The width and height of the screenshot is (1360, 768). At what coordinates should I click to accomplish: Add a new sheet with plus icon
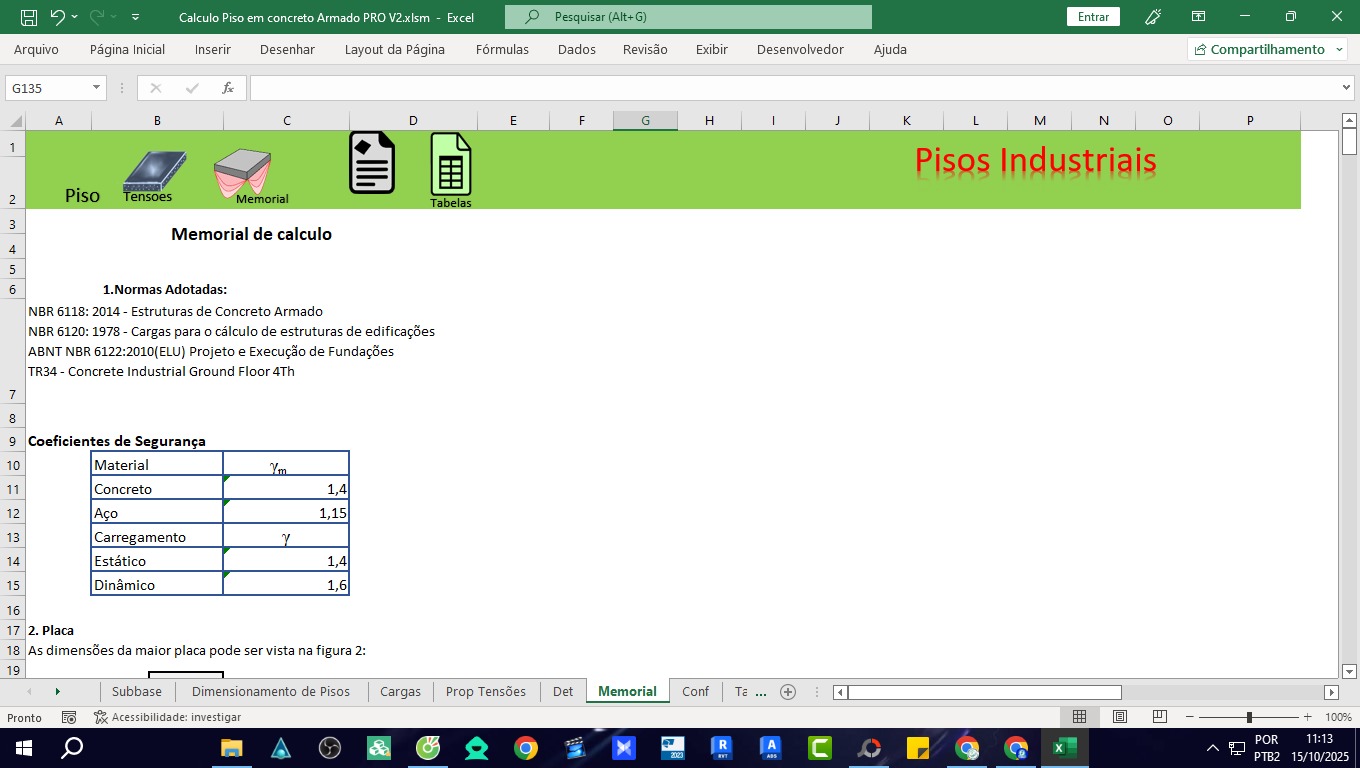tap(788, 692)
